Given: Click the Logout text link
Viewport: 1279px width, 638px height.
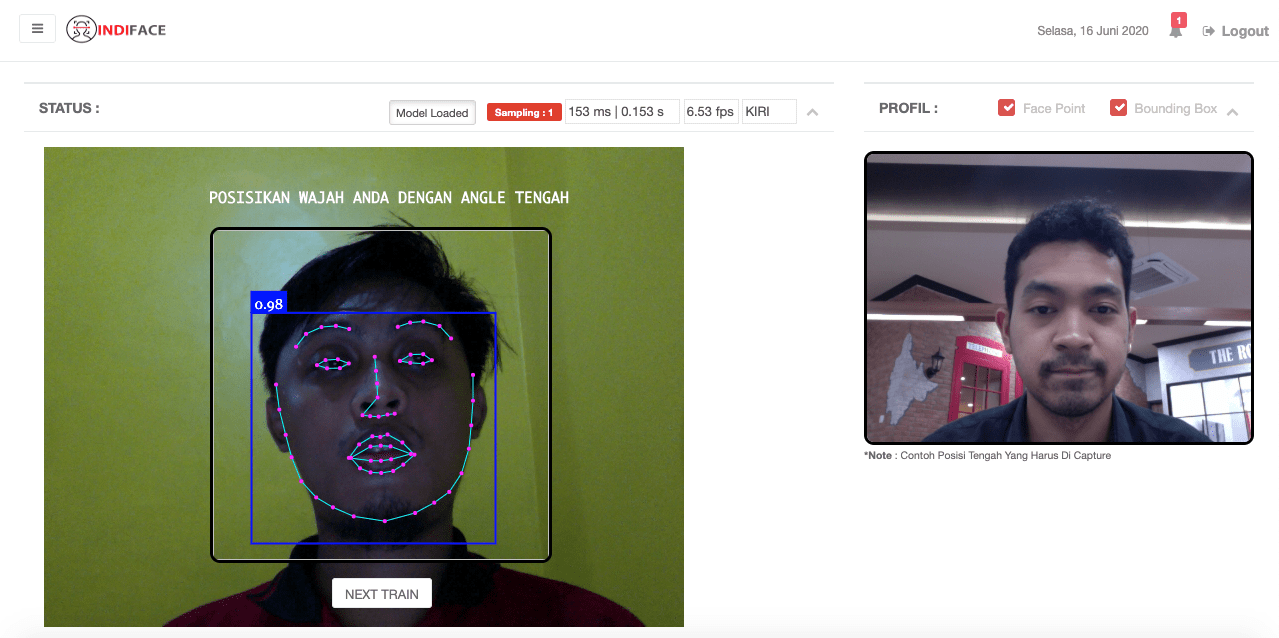Looking at the screenshot, I should pyautogui.click(x=1245, y=31).
